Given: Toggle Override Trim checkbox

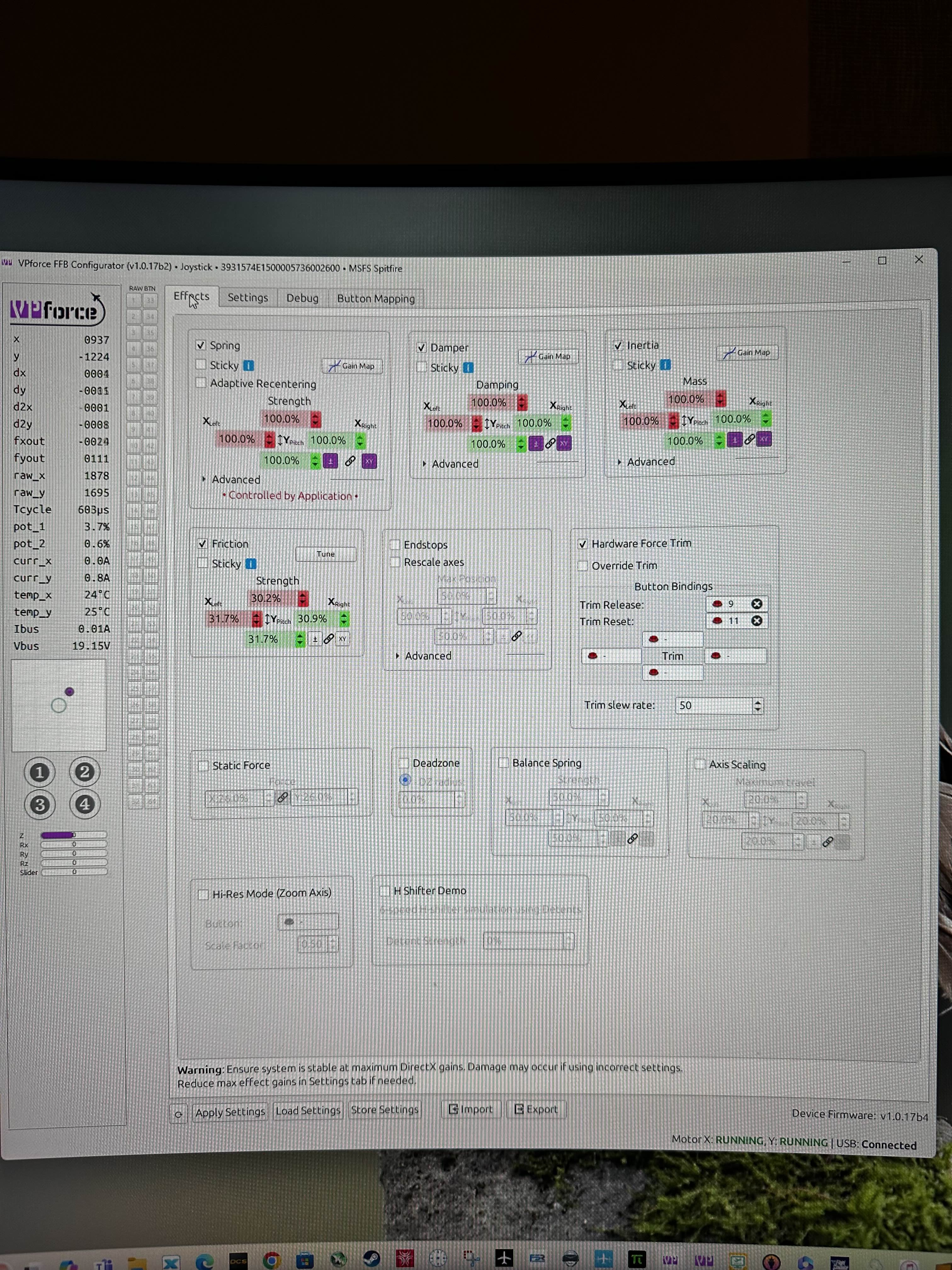Looking at the screenshot, I should tap(583, 565).
